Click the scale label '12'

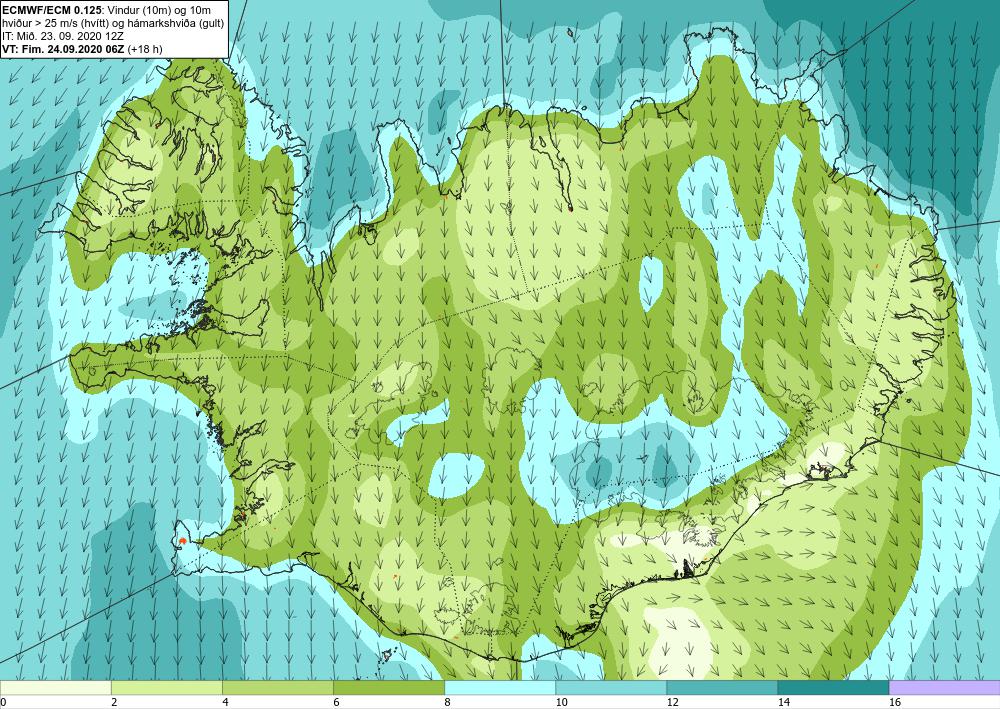(672, 703)
